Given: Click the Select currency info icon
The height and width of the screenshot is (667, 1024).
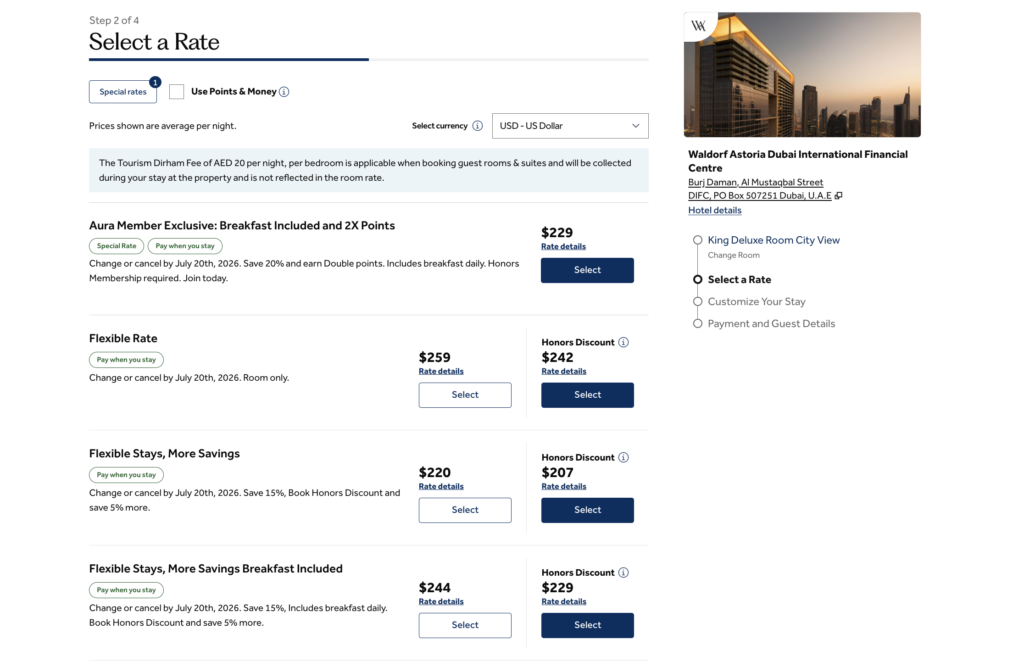Looking at the screenshot, I should coord(477,126).
